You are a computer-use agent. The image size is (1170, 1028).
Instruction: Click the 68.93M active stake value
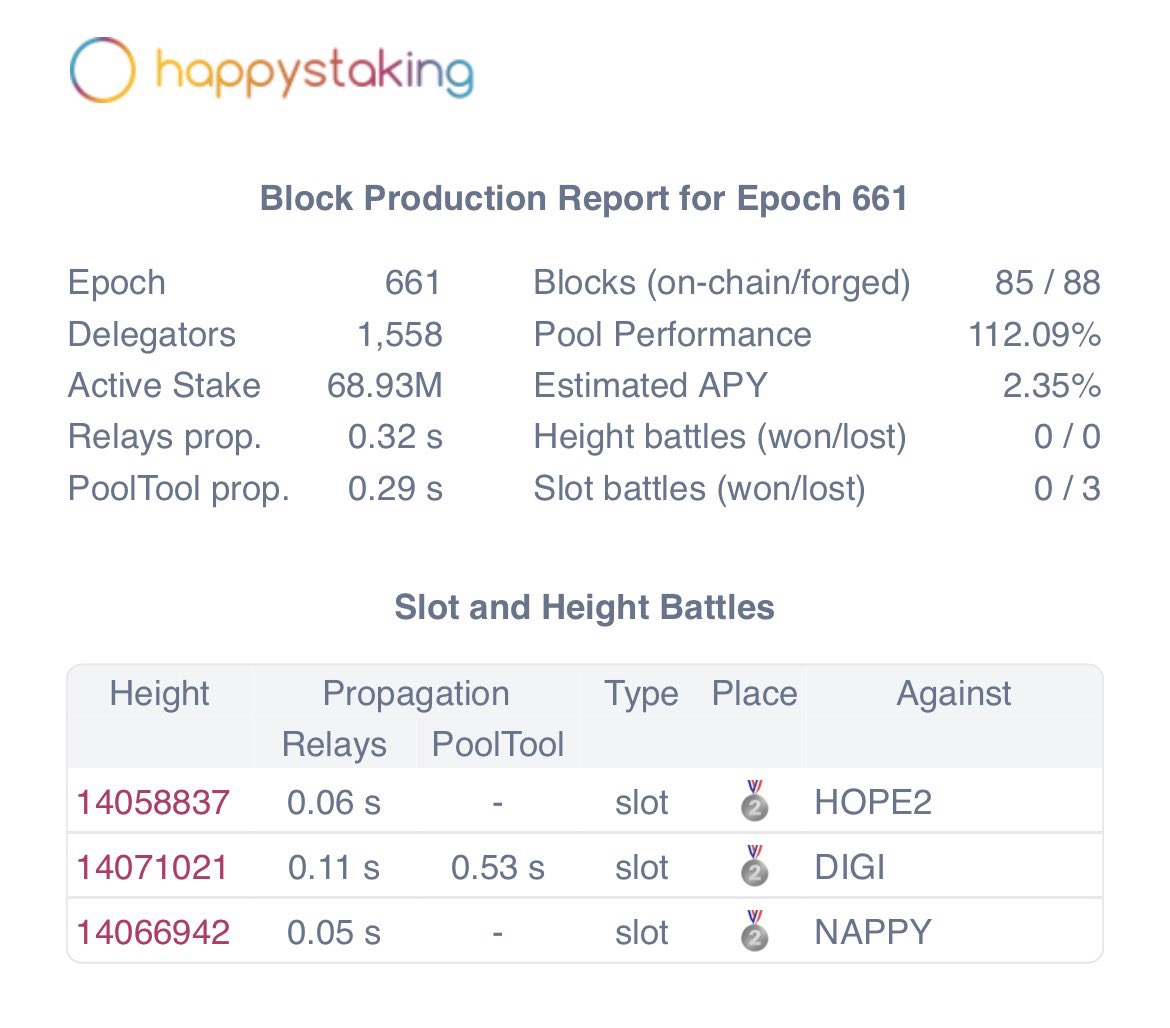click(x=384, y=386)
